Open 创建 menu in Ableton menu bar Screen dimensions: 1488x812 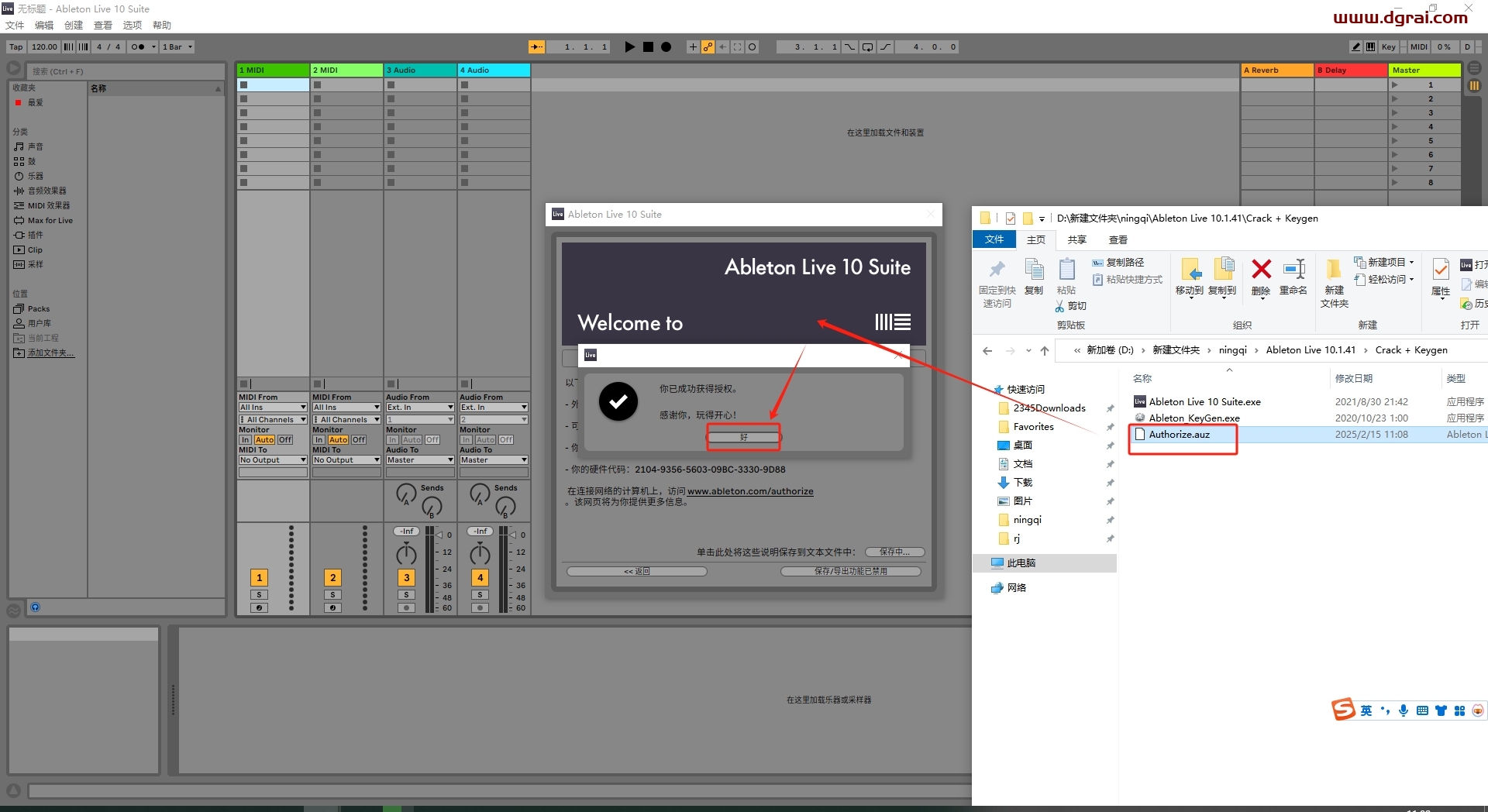coord(73,26)
